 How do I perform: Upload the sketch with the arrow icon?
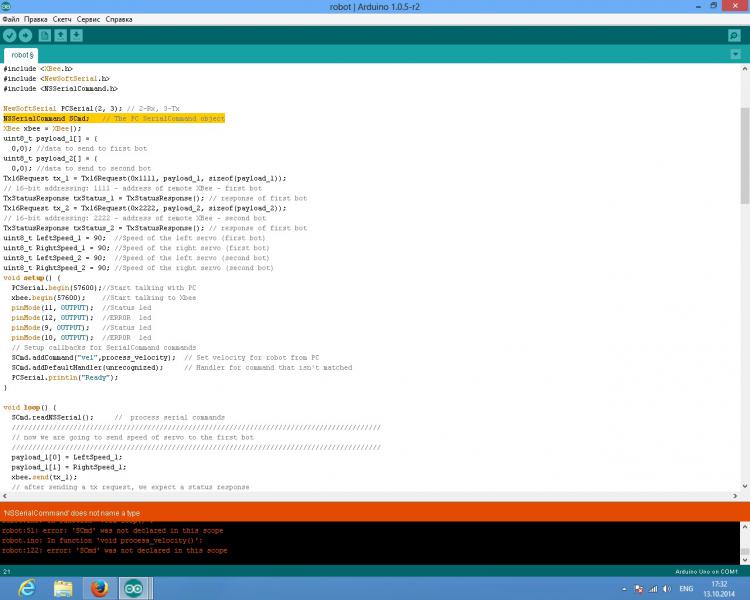tap(25, 35)
